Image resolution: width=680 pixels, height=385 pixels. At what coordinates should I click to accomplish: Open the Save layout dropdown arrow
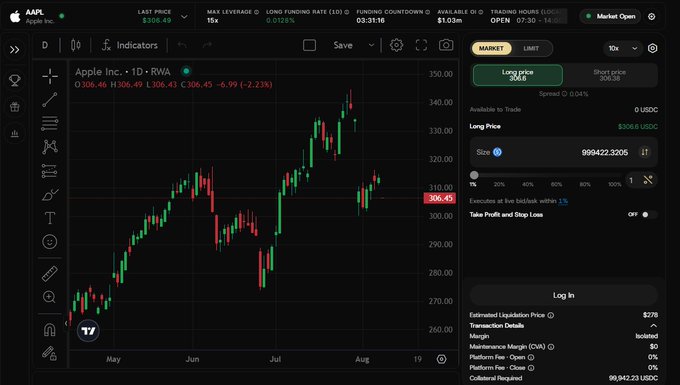371,45
